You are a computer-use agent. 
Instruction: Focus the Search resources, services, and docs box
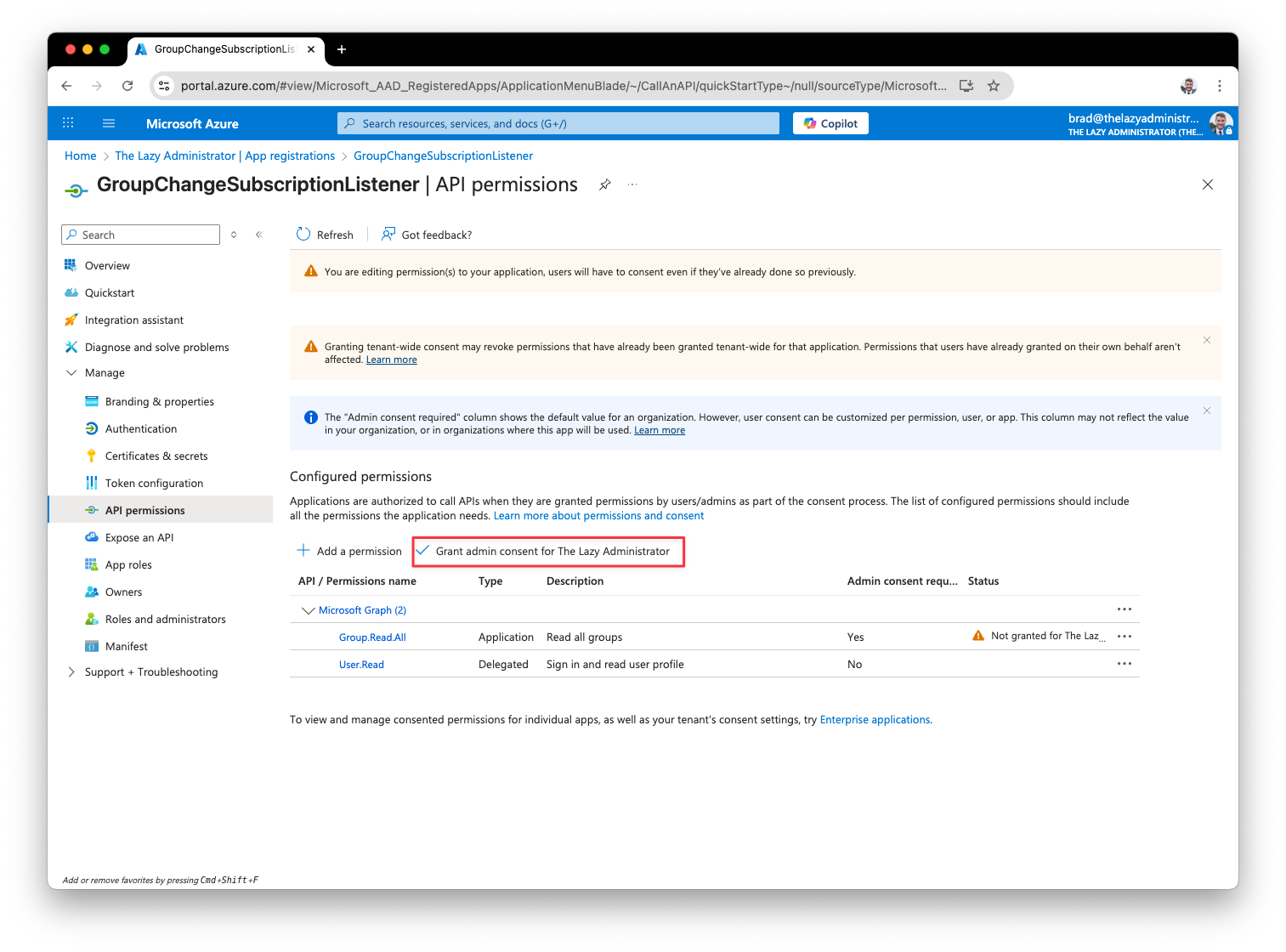(558, 124)
